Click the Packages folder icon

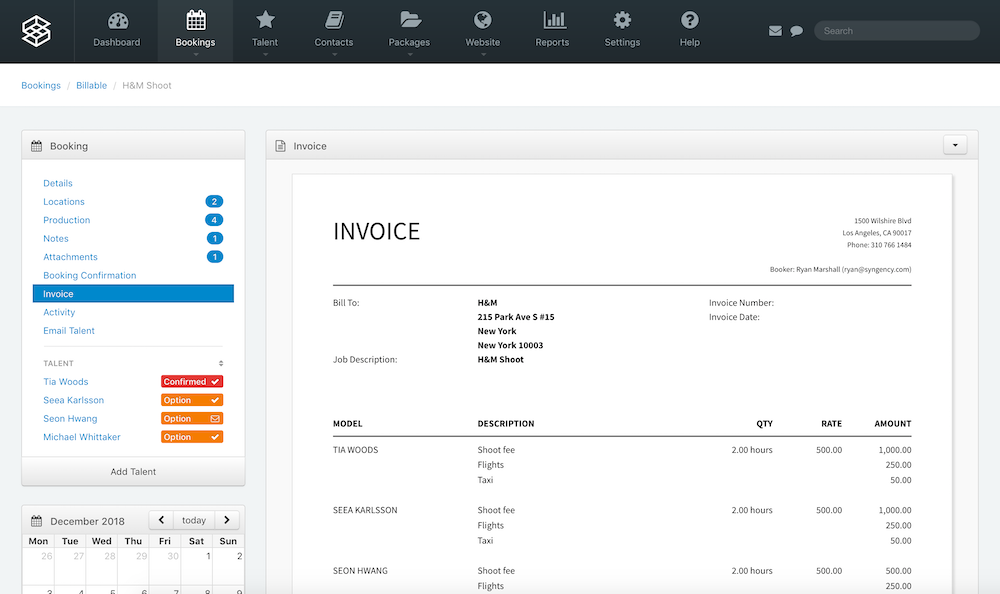click(410, 20)
